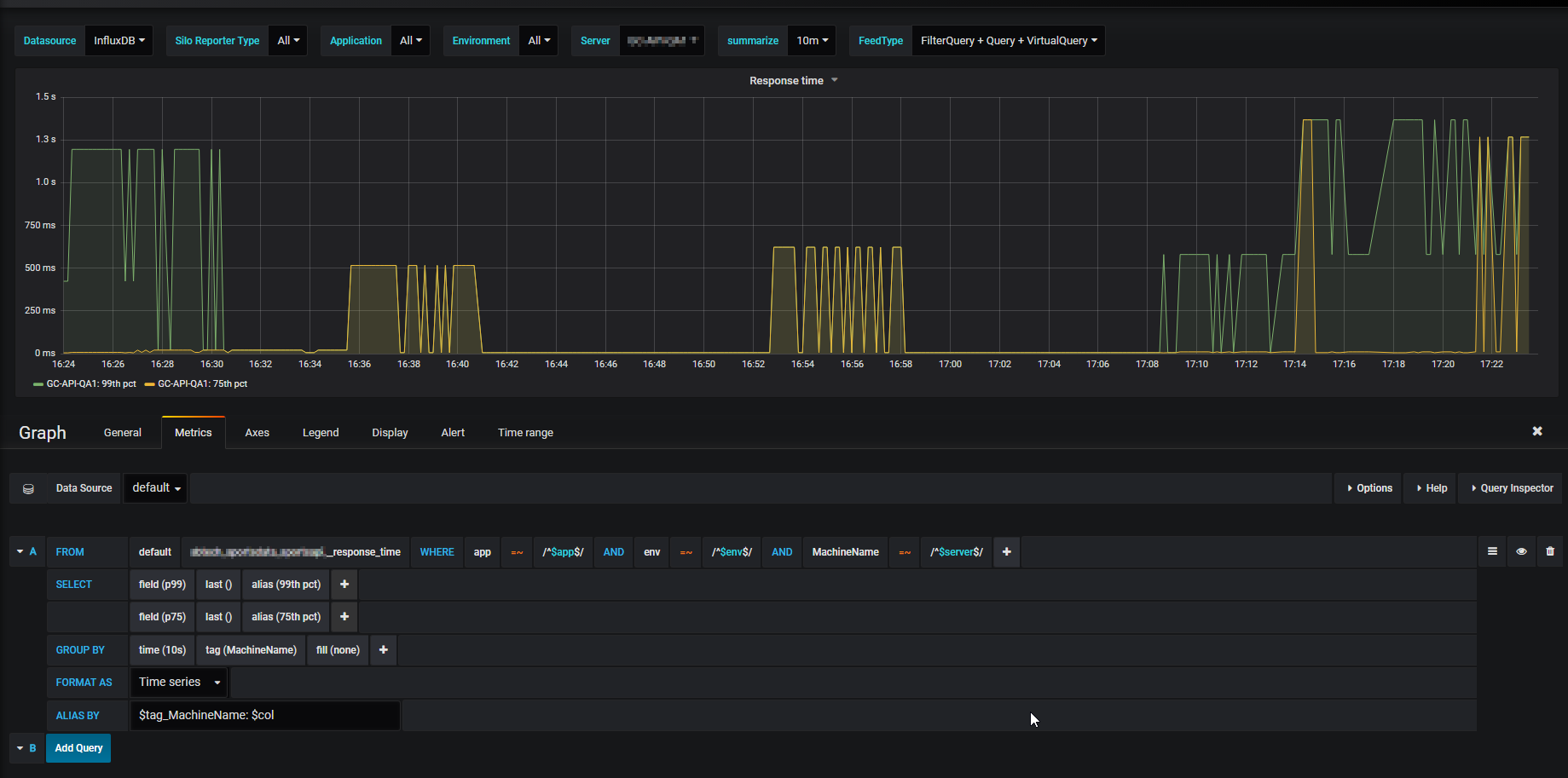The height and width of the screenshot is (778, 1568).
Task: Open the Query Inspector
Action: (x=1510, y=487)
